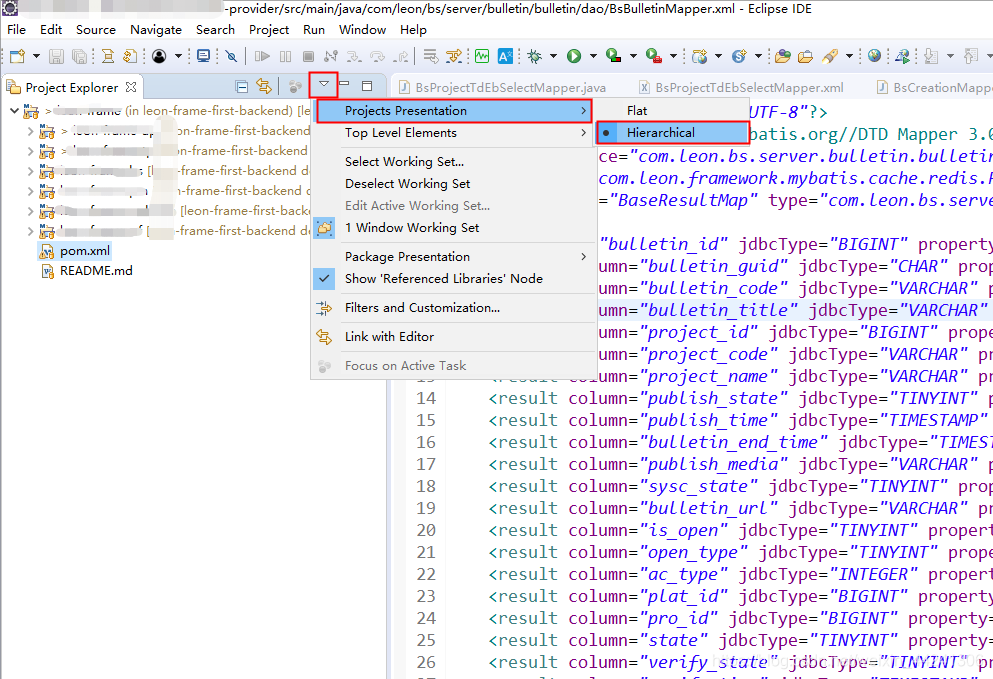Click the Suspend debug icon

(x=286, y=56)
